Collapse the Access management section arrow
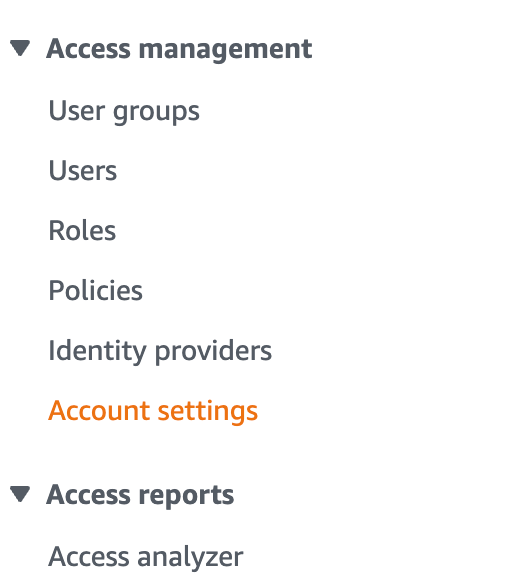514x584 pixels. click(x=20, y=48)
